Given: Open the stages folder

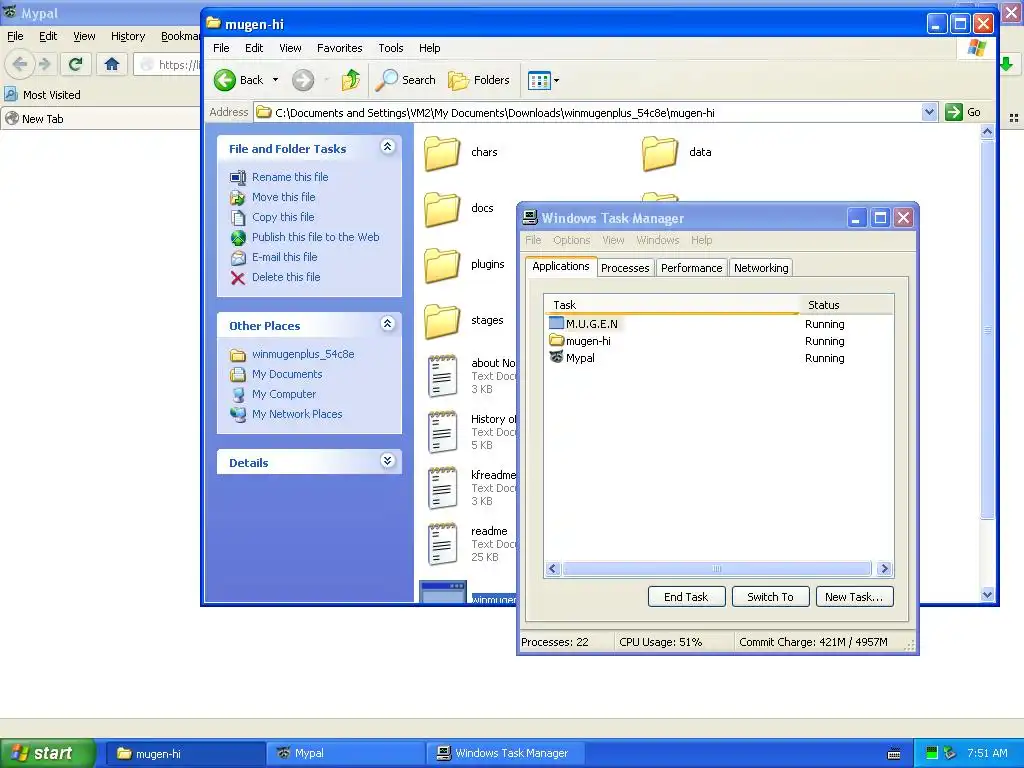Looking at the screenshot, I should click(x=442, y=321).
